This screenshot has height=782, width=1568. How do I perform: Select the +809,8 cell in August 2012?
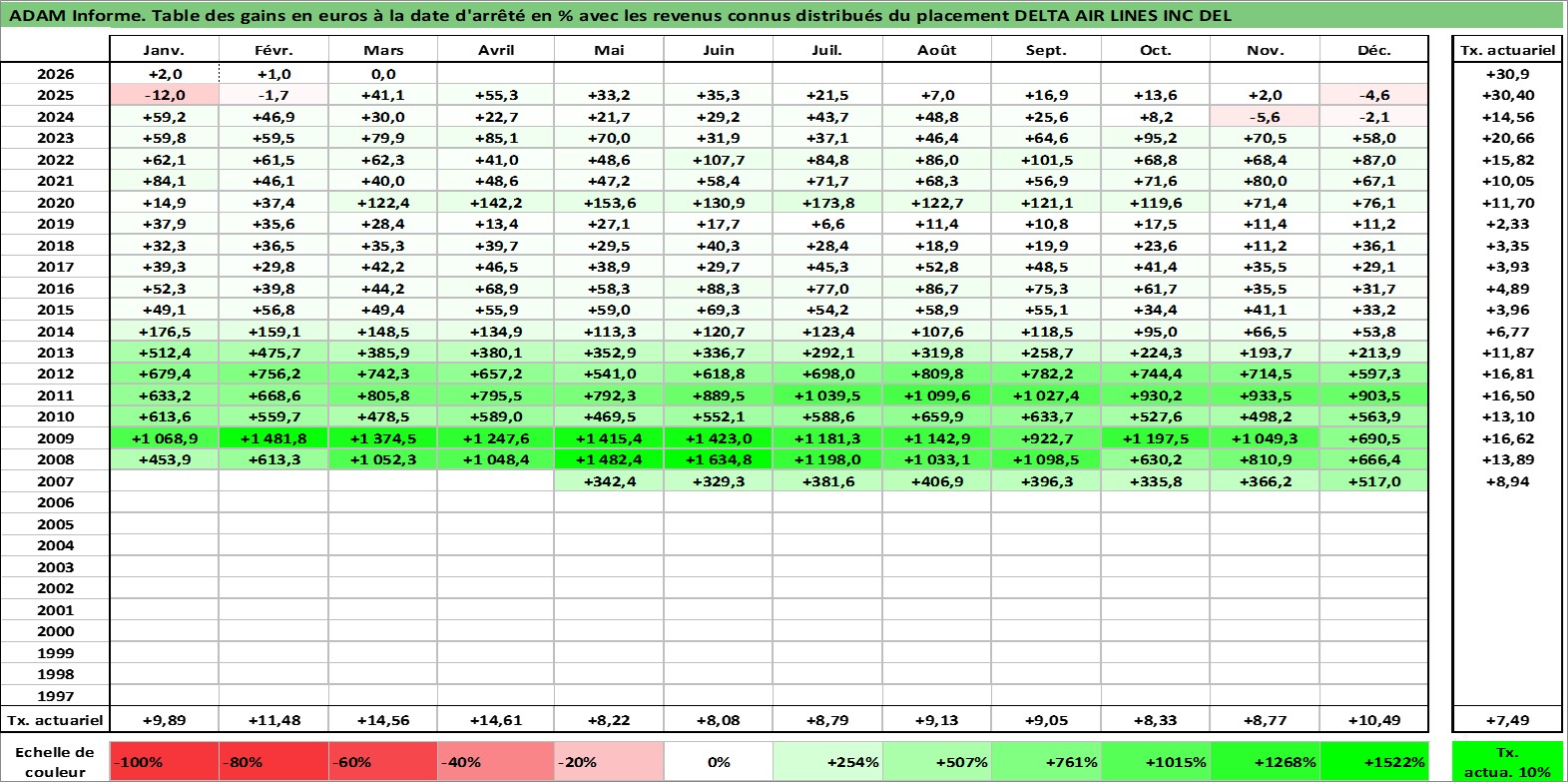[936, 374]
